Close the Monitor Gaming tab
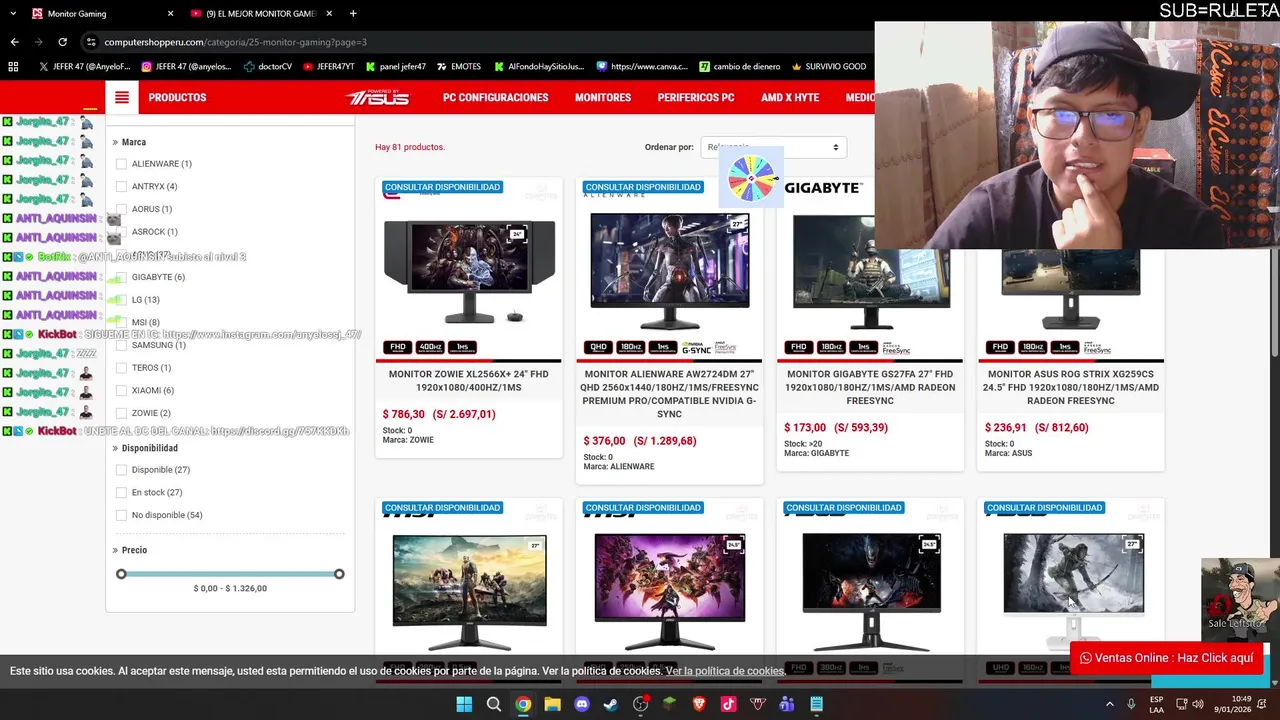The width and height of the screenshot is (1280, 720). click(170, 14)
